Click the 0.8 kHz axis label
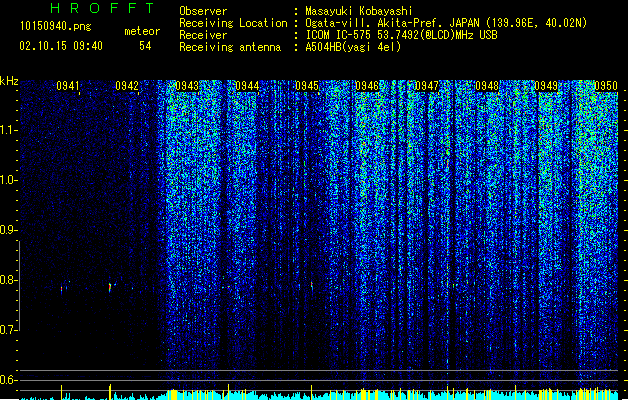Viewport: 629px width, 400px height. 9,280
